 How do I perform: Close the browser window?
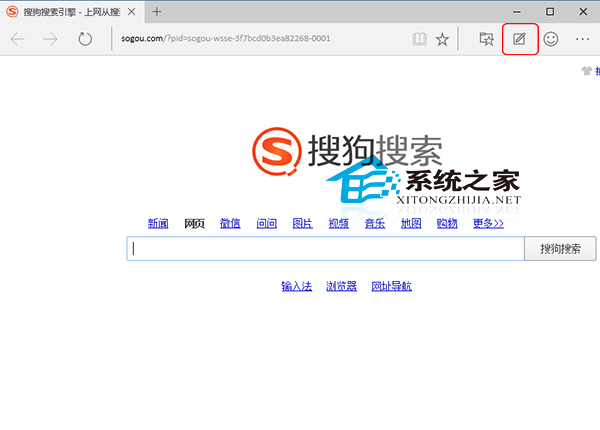(583, 12)
